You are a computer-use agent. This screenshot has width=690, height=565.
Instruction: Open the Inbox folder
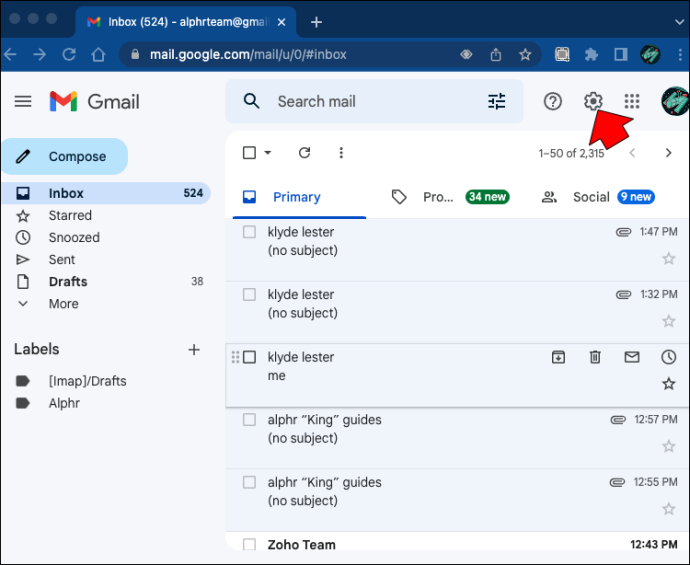point(106,193)
